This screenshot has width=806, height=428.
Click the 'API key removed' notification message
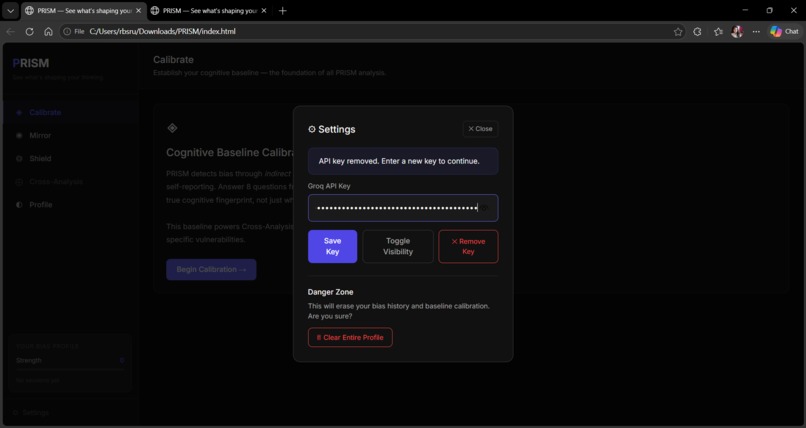(403, 161)
